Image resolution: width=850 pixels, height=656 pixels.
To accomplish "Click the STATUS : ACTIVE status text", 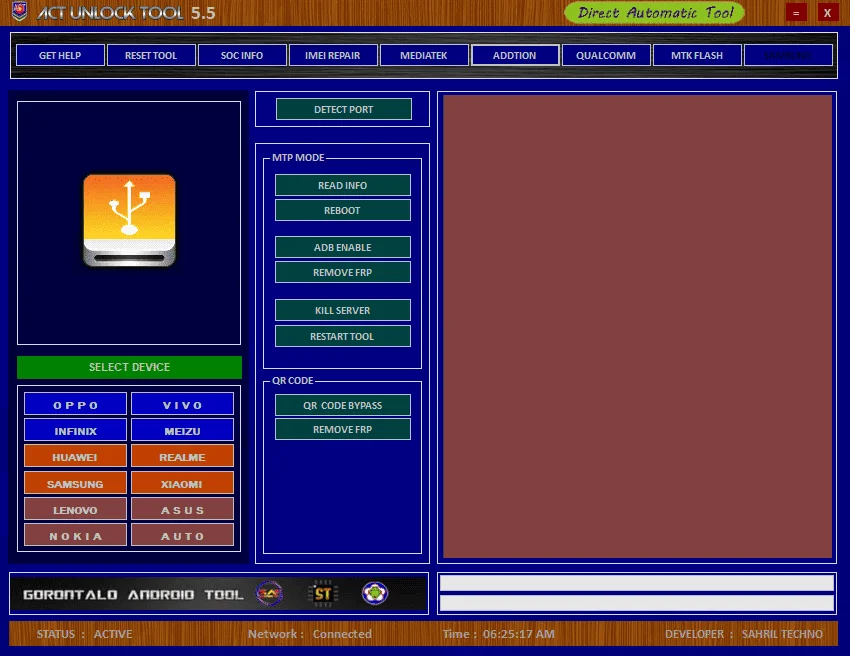I will click(85, 634).
